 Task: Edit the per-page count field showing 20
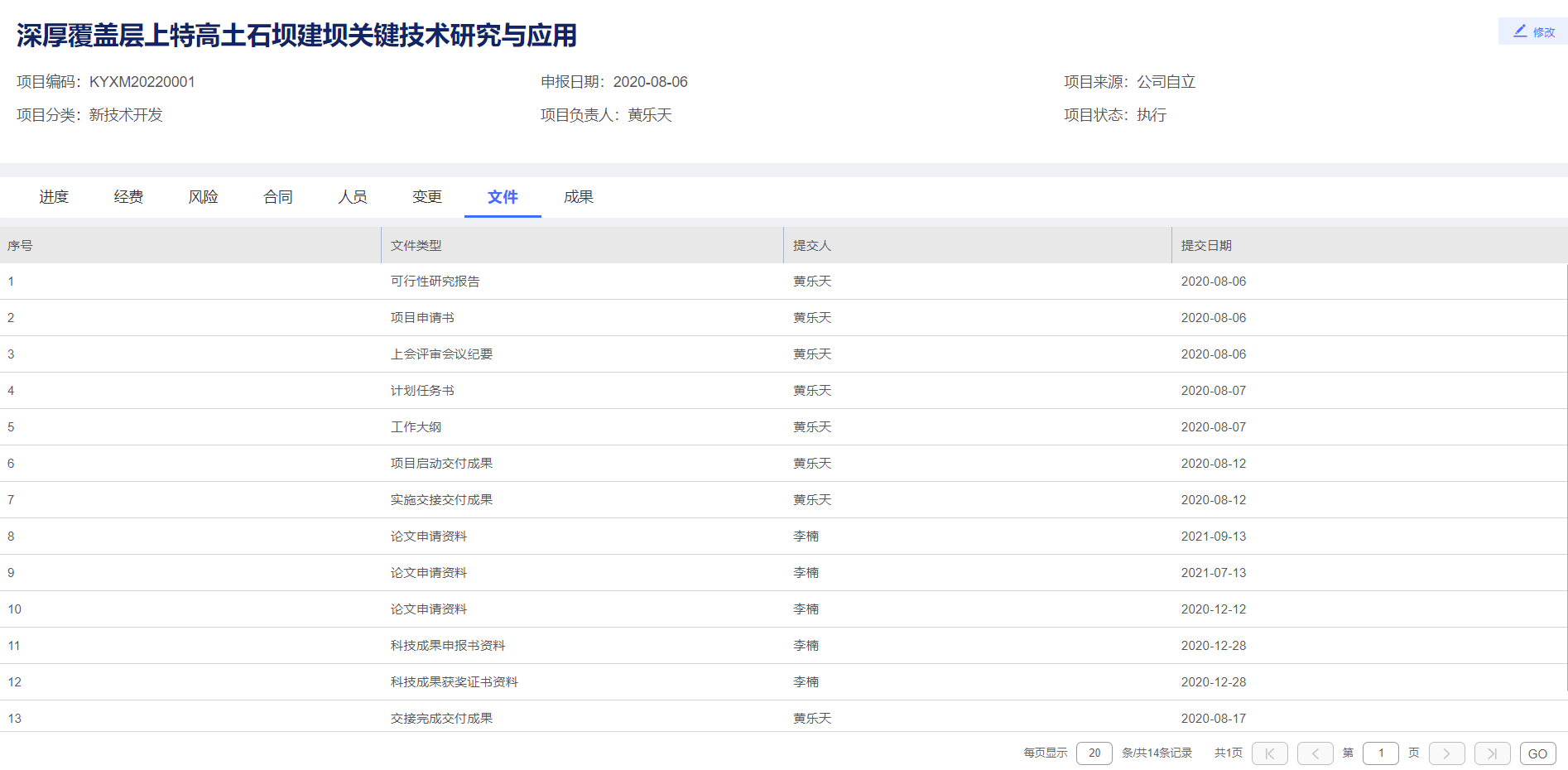pyautogui.click(x=1094, y=753)
